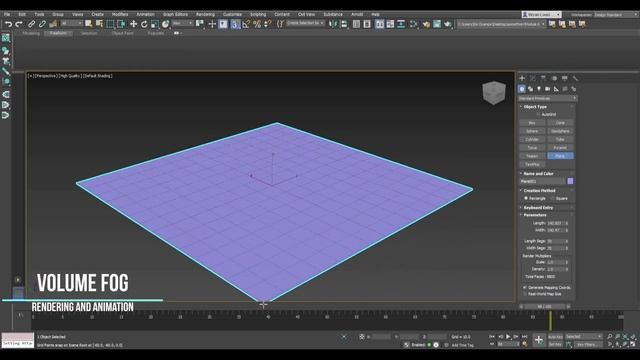Screen dimensions: 640x360
Task: Toggle Generate Mapping Coords checkbox
Action: (x=525, y=288)
